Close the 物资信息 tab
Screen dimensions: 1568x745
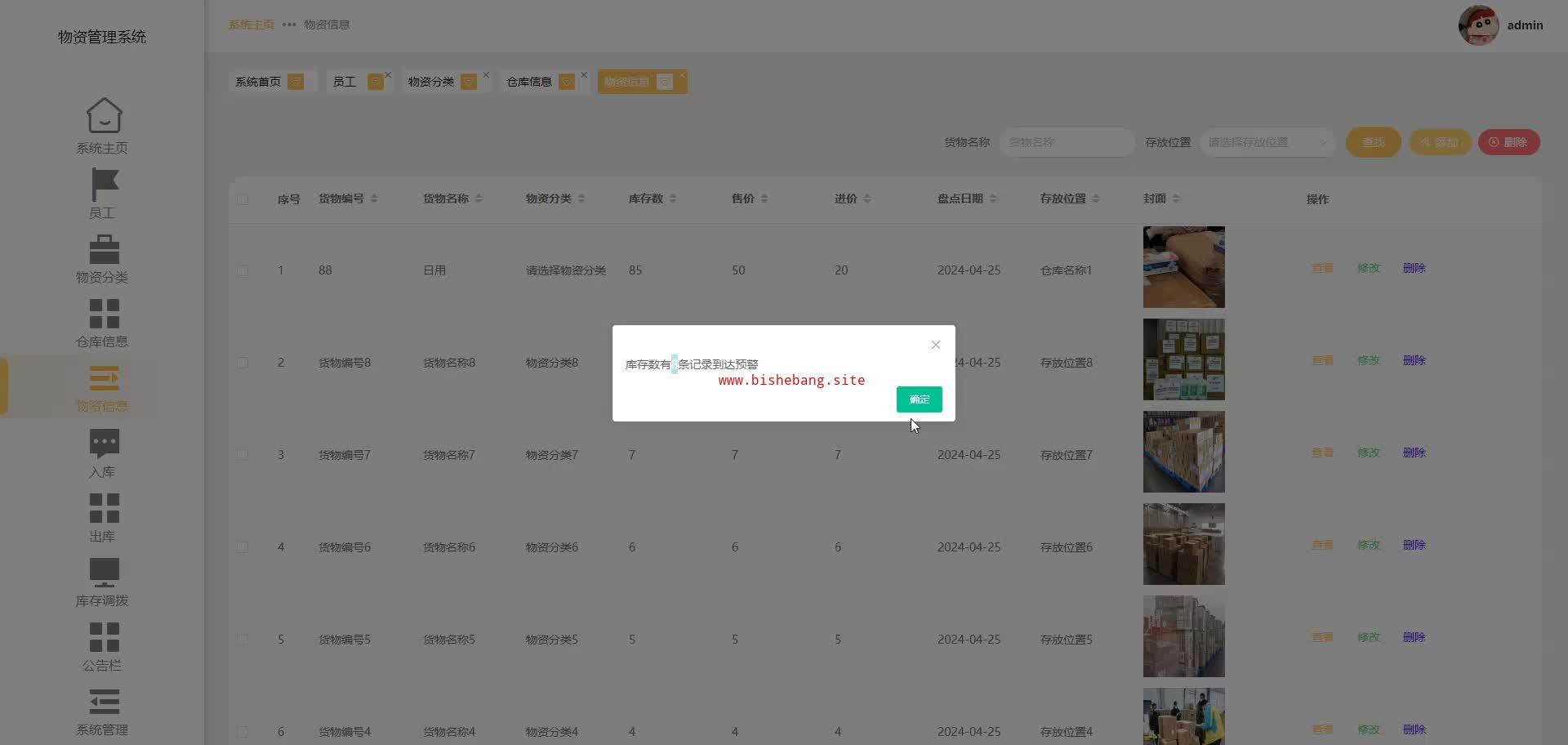[x=682, y=75]
